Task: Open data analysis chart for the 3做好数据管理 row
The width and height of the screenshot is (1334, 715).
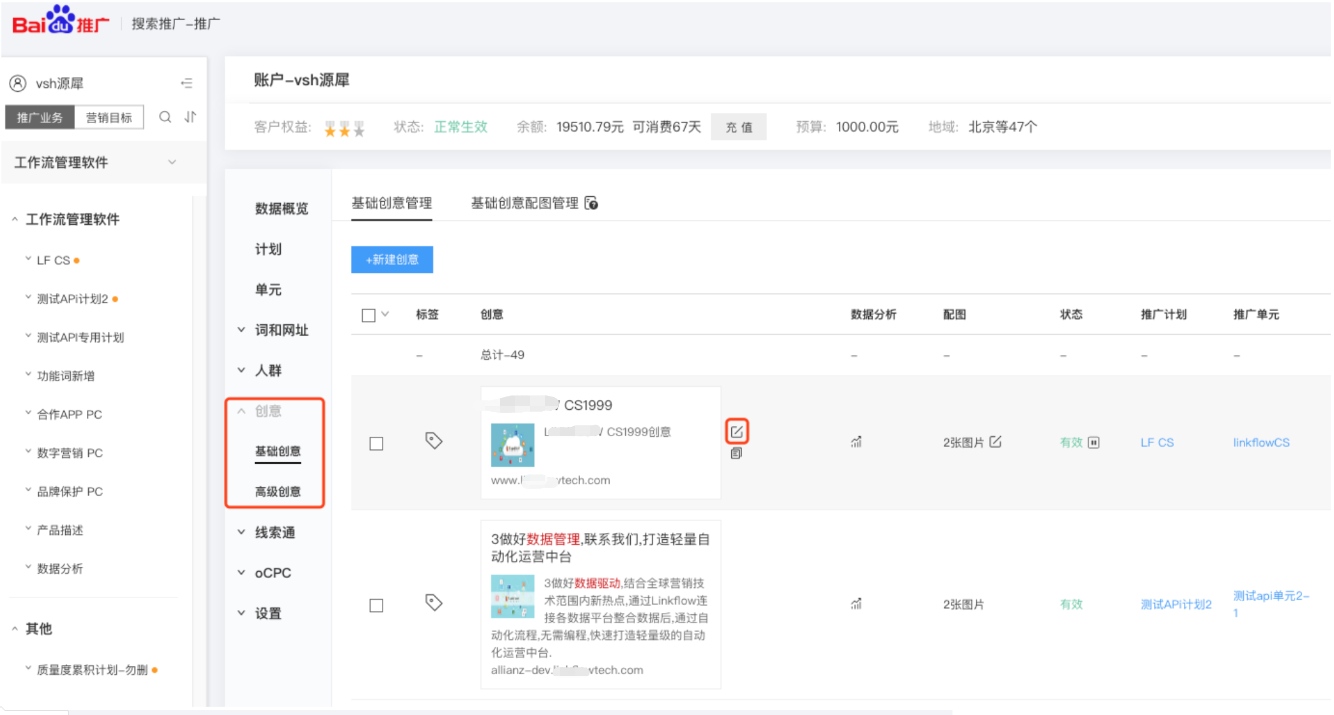Action: pos(856,604)
